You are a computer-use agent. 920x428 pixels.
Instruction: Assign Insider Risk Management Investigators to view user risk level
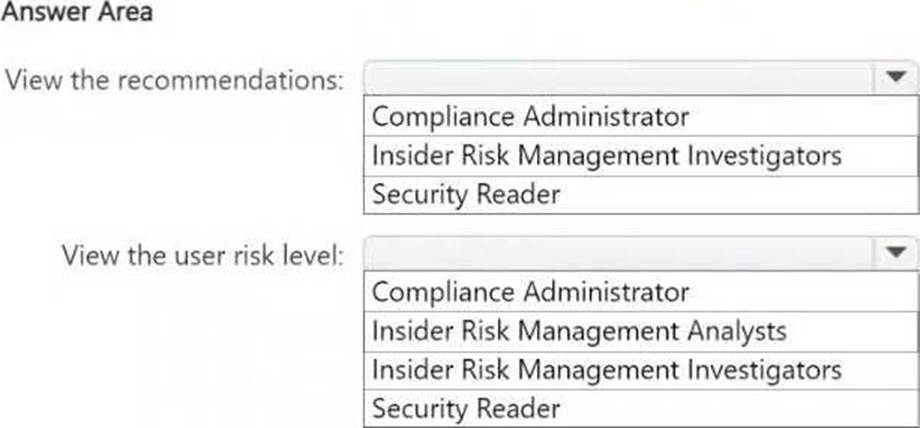pos(606,370)
